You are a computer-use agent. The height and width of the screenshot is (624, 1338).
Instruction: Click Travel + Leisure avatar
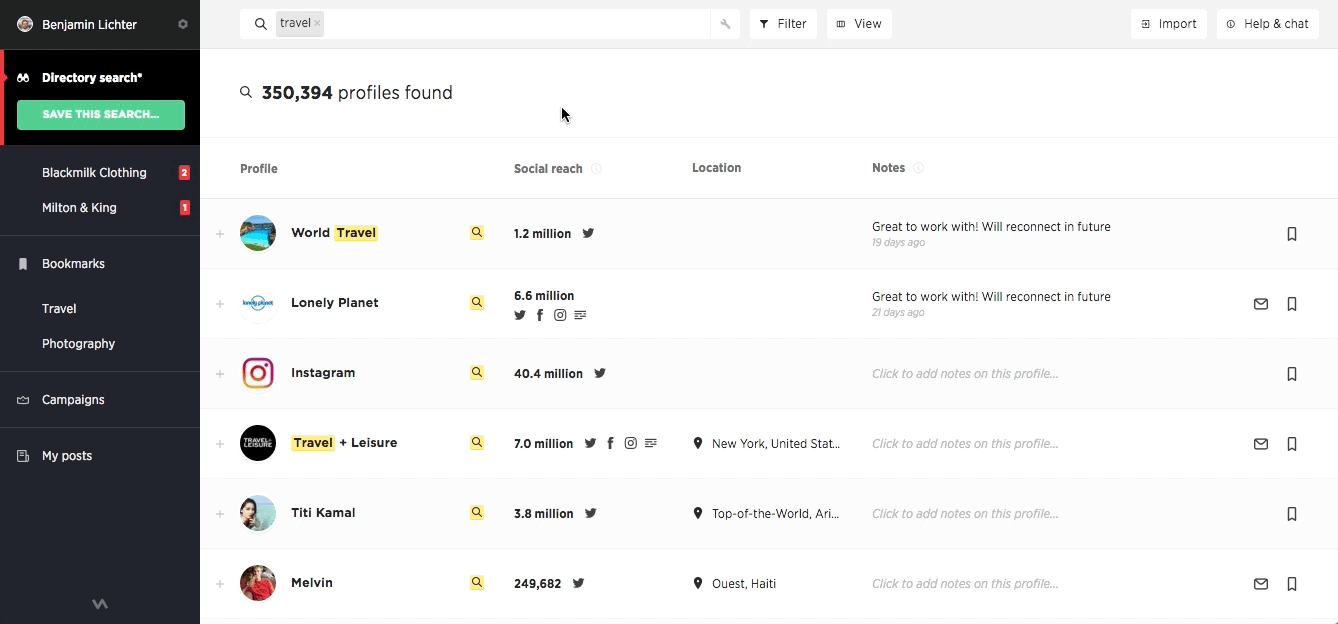pyautogui.click(x=258, y=443)
